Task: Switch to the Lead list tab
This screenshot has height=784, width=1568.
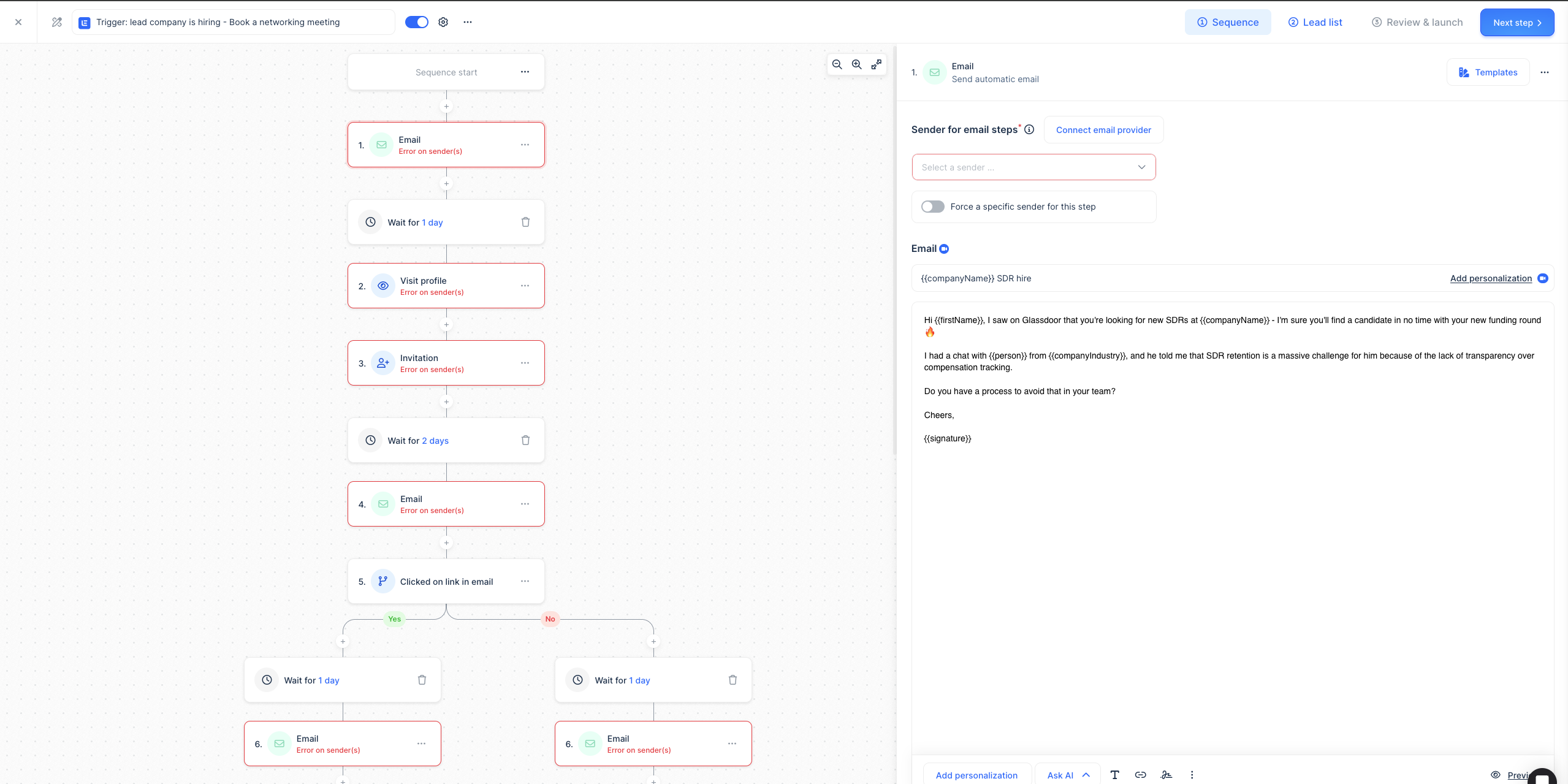Action: click(1315, 22)
